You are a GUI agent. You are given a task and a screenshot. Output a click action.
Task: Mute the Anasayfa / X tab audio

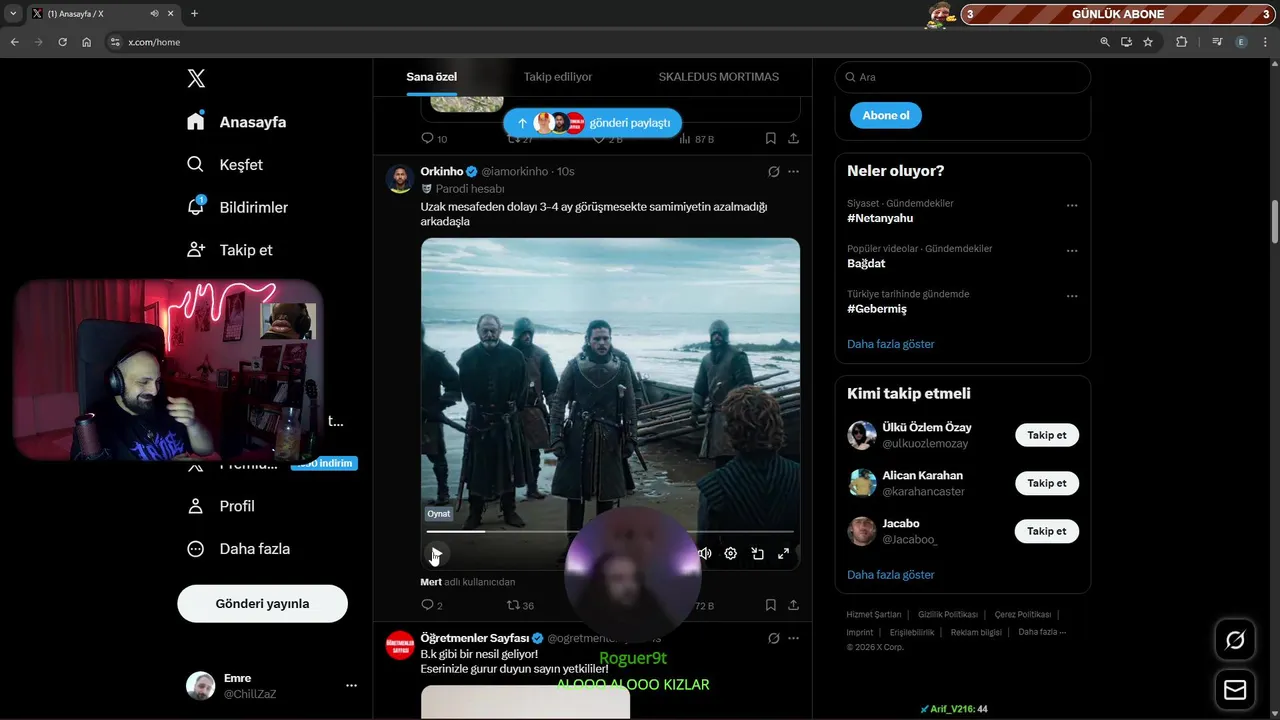click(154, 13)
